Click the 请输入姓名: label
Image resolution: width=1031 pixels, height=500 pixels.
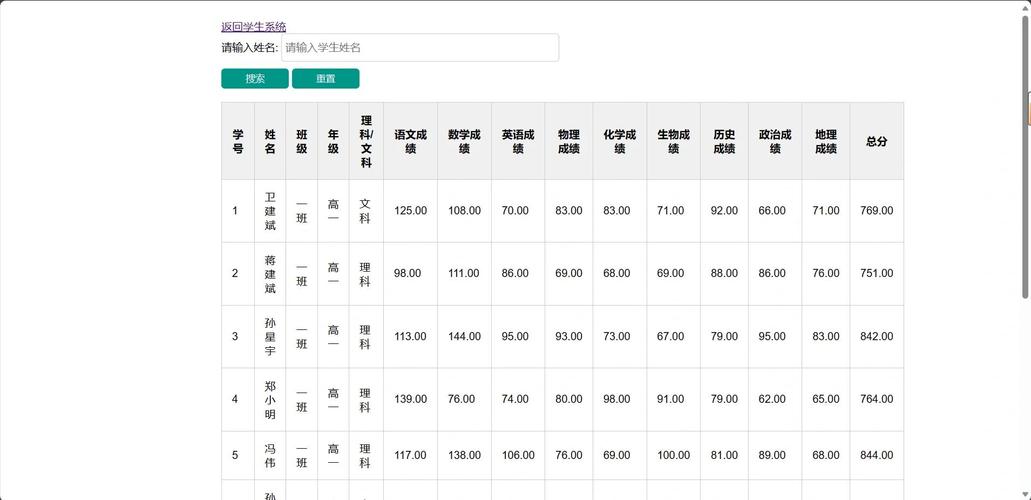250,48
